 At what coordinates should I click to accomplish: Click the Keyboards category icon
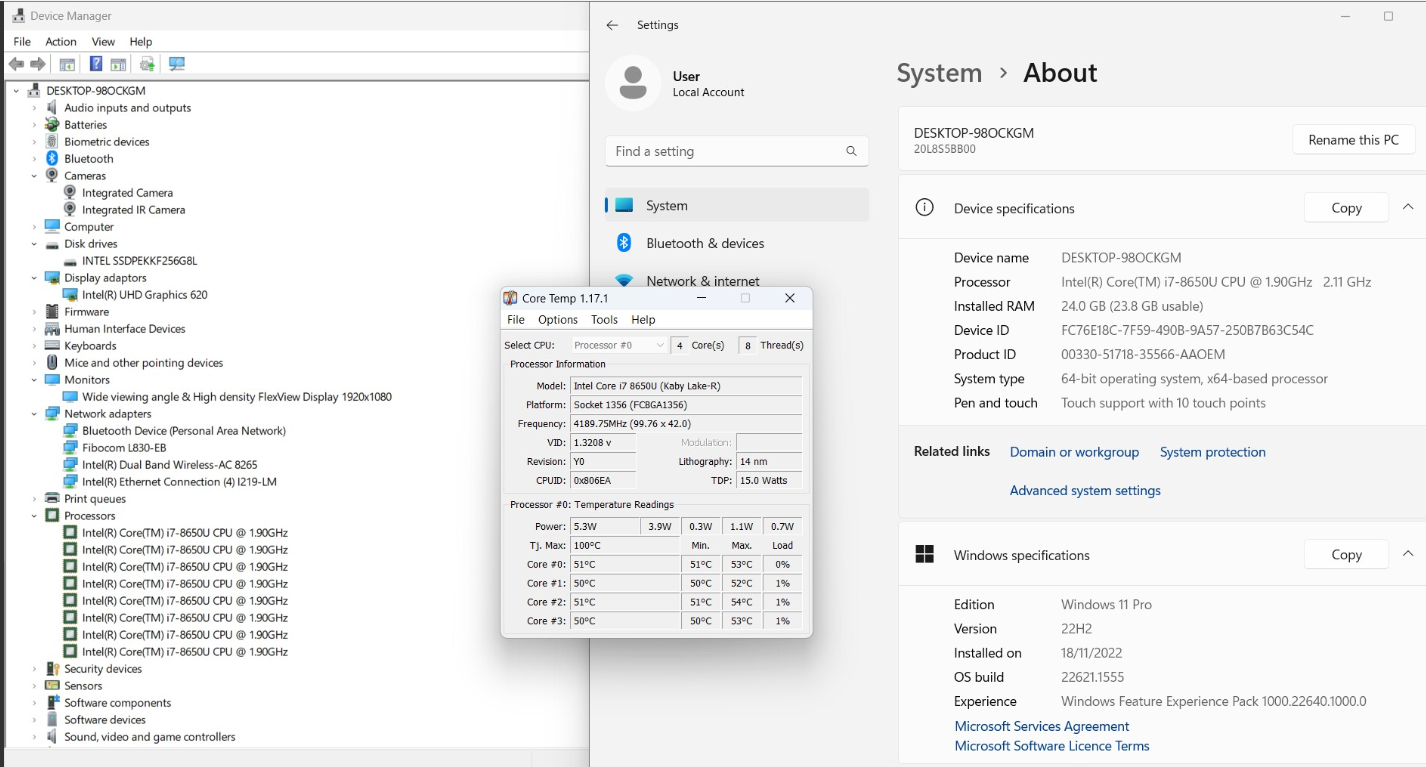(x=52, y=345)
